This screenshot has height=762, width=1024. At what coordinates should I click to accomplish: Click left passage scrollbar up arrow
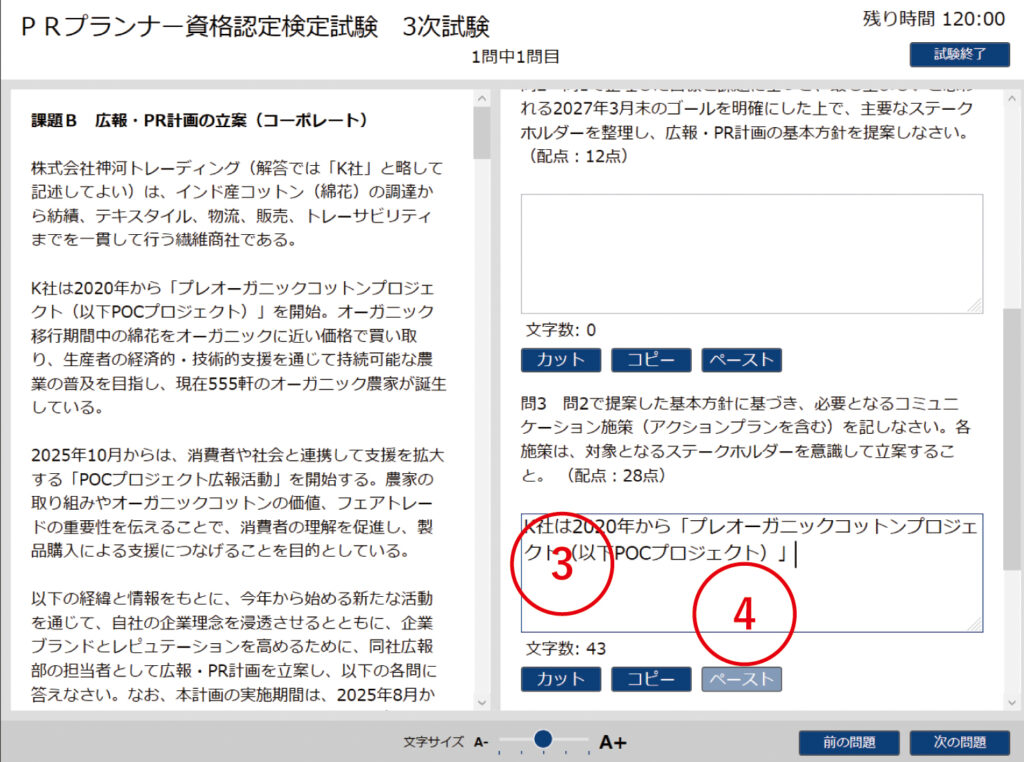(482, 99)
